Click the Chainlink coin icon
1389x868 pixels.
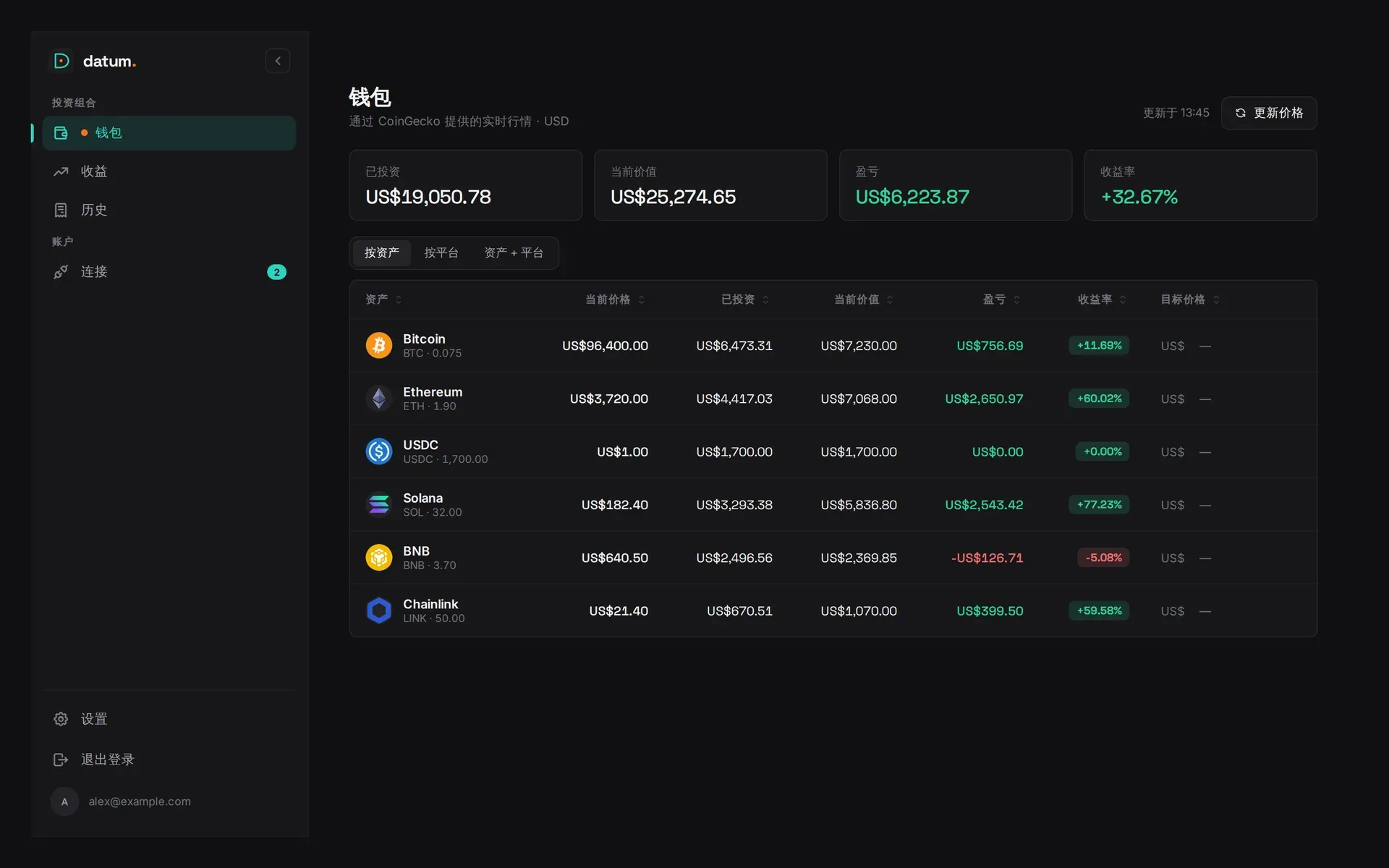(379, 610)
